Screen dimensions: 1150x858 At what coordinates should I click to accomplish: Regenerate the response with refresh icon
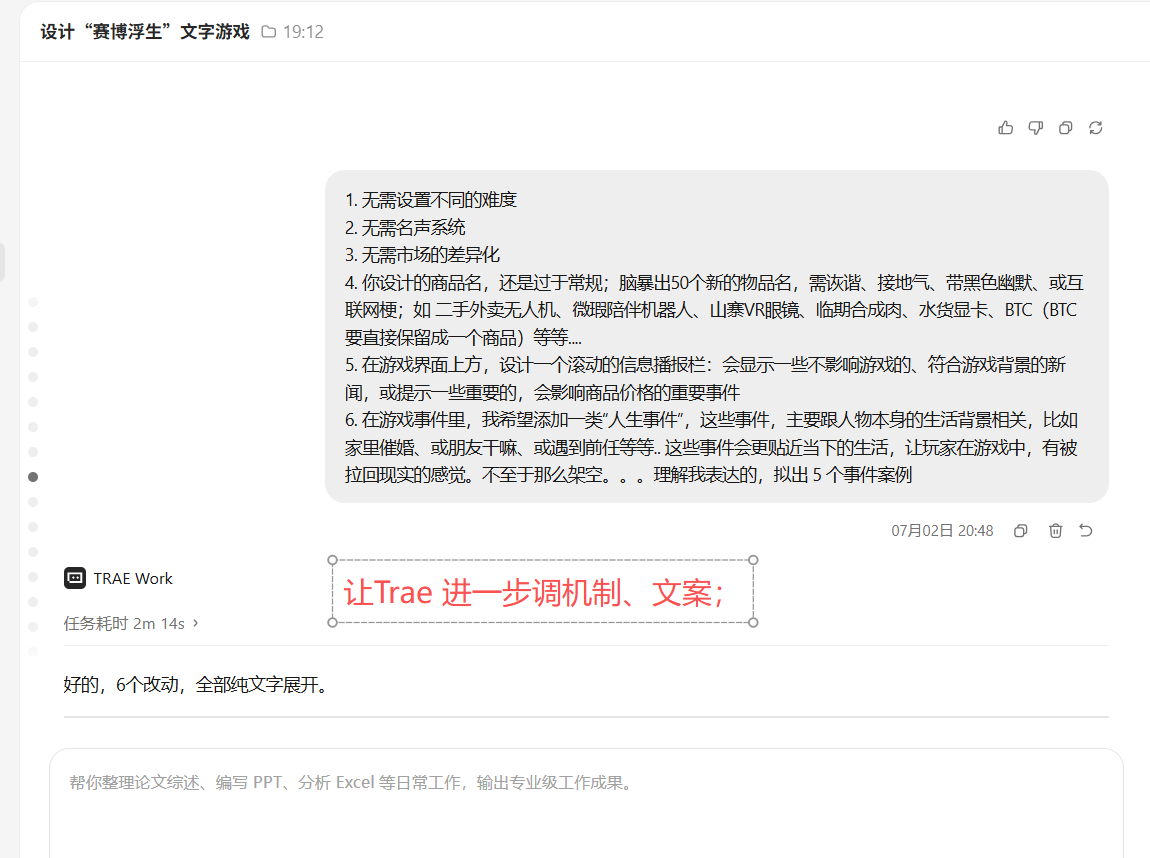tap(1096, 128)
